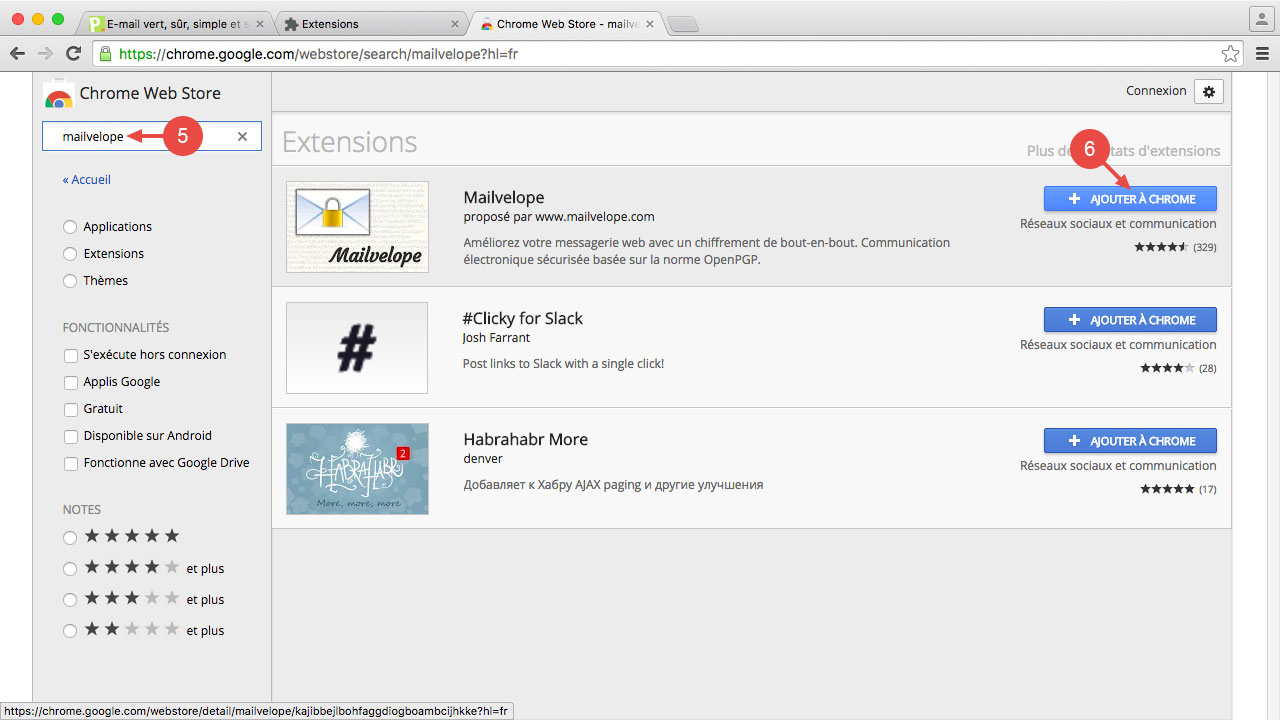Click the Josh Farrant author name
The height and width of the screenshot is (720, 1280).
(x=497, y=338)
